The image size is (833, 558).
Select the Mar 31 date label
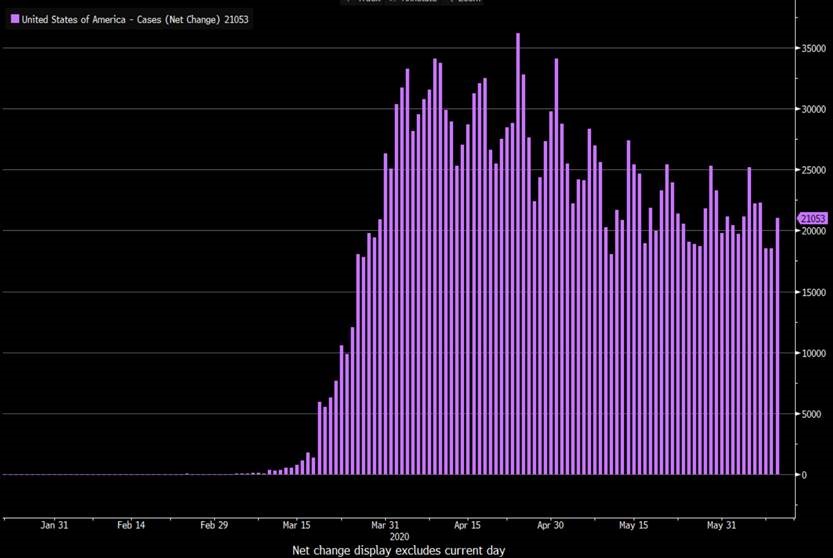[386, 524]
